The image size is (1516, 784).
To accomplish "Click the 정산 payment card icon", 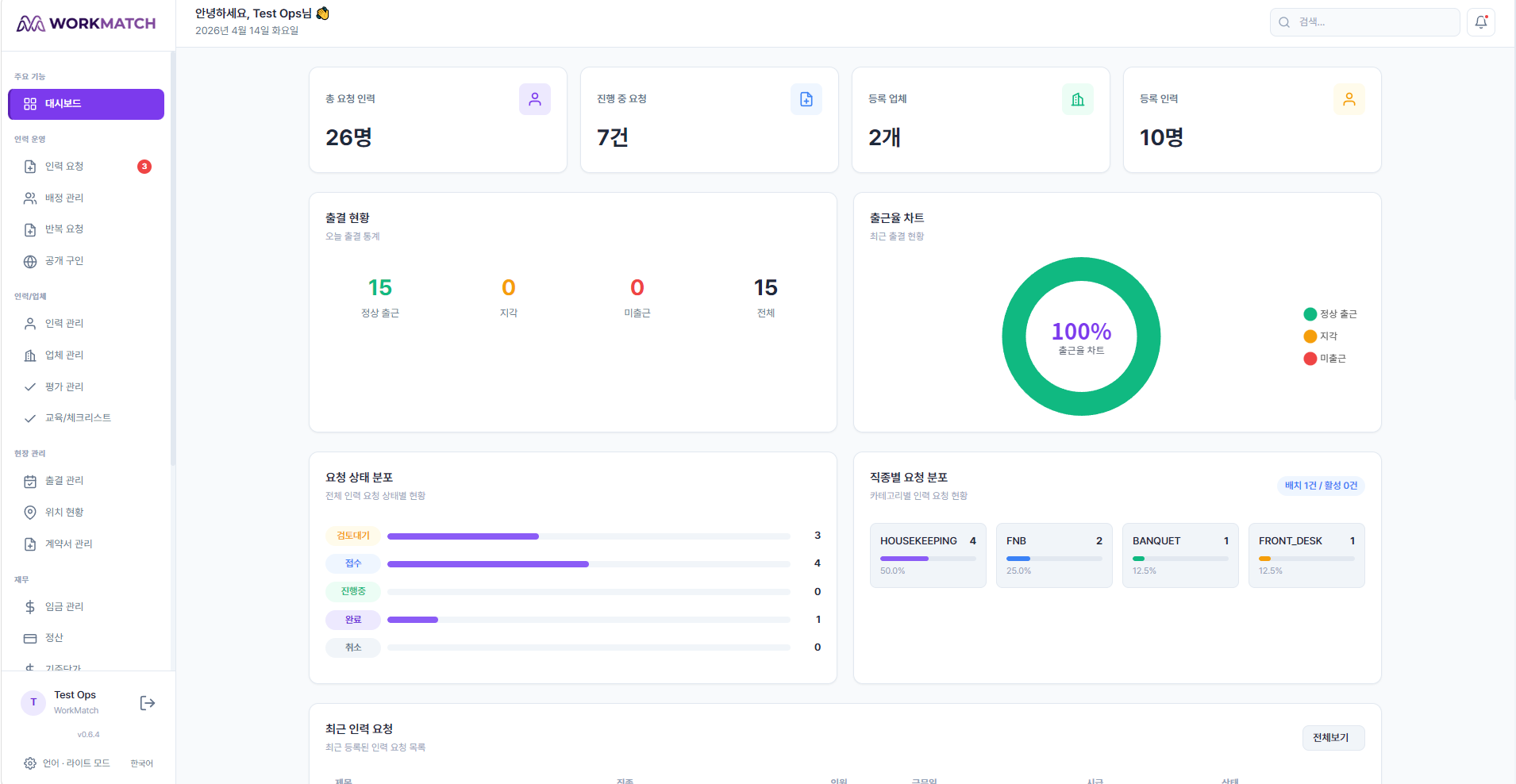I will (29, 637).
